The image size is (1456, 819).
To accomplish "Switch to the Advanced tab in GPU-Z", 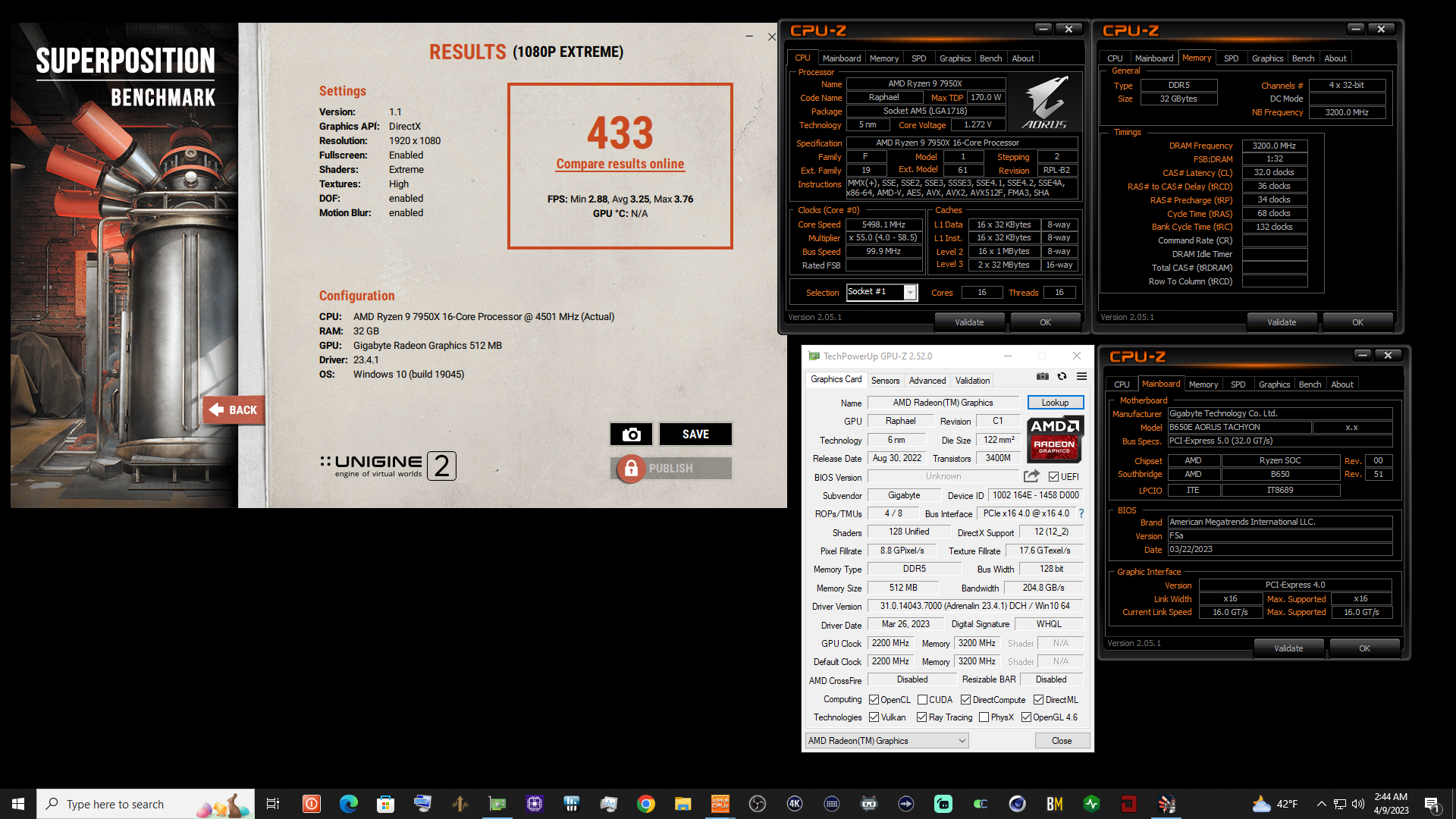I will pos(927,380).
